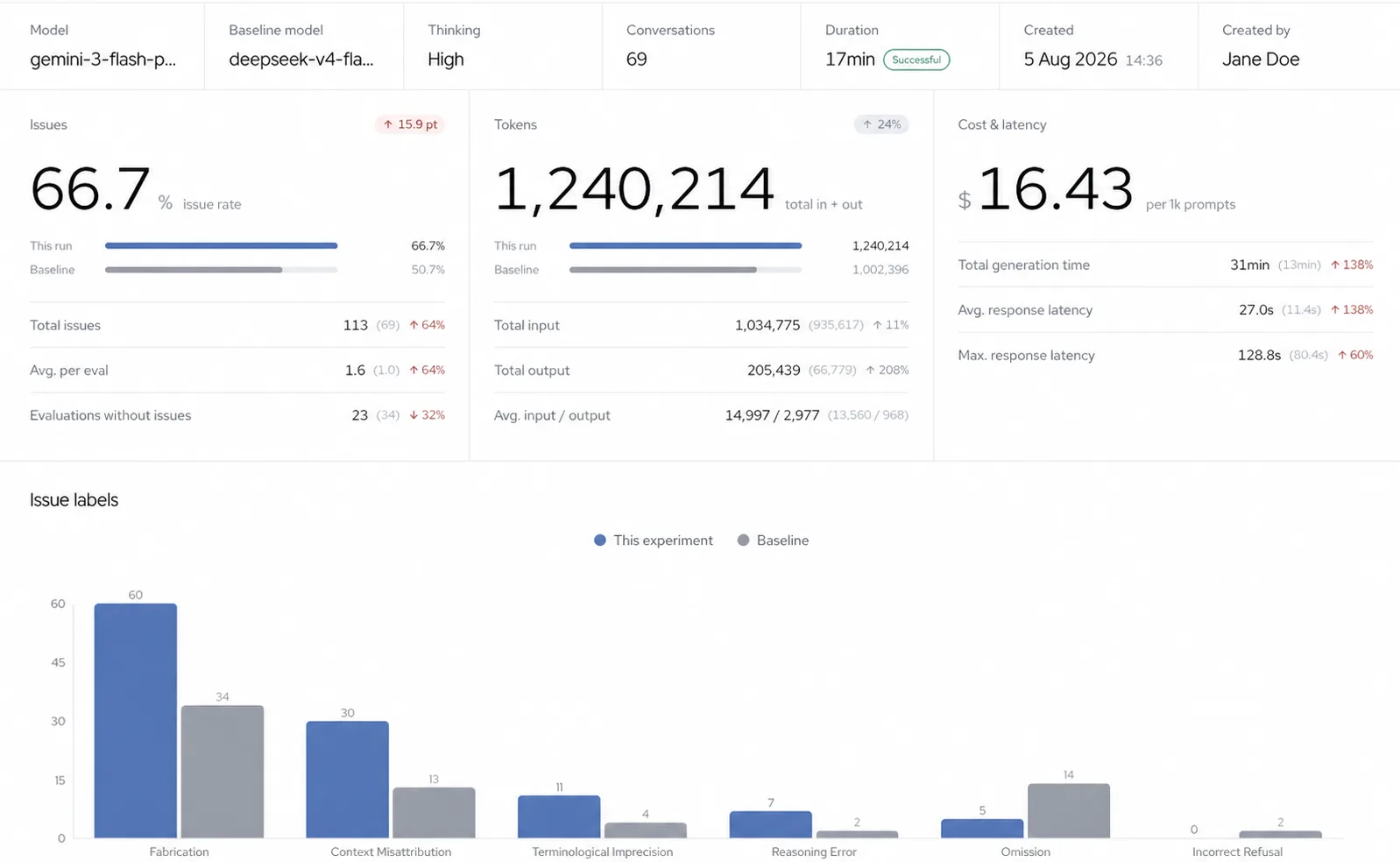The image size is (1400, 862).
Task: Click the gray Fabrication baseline bar labeled 34
Action: click(223, 772)
